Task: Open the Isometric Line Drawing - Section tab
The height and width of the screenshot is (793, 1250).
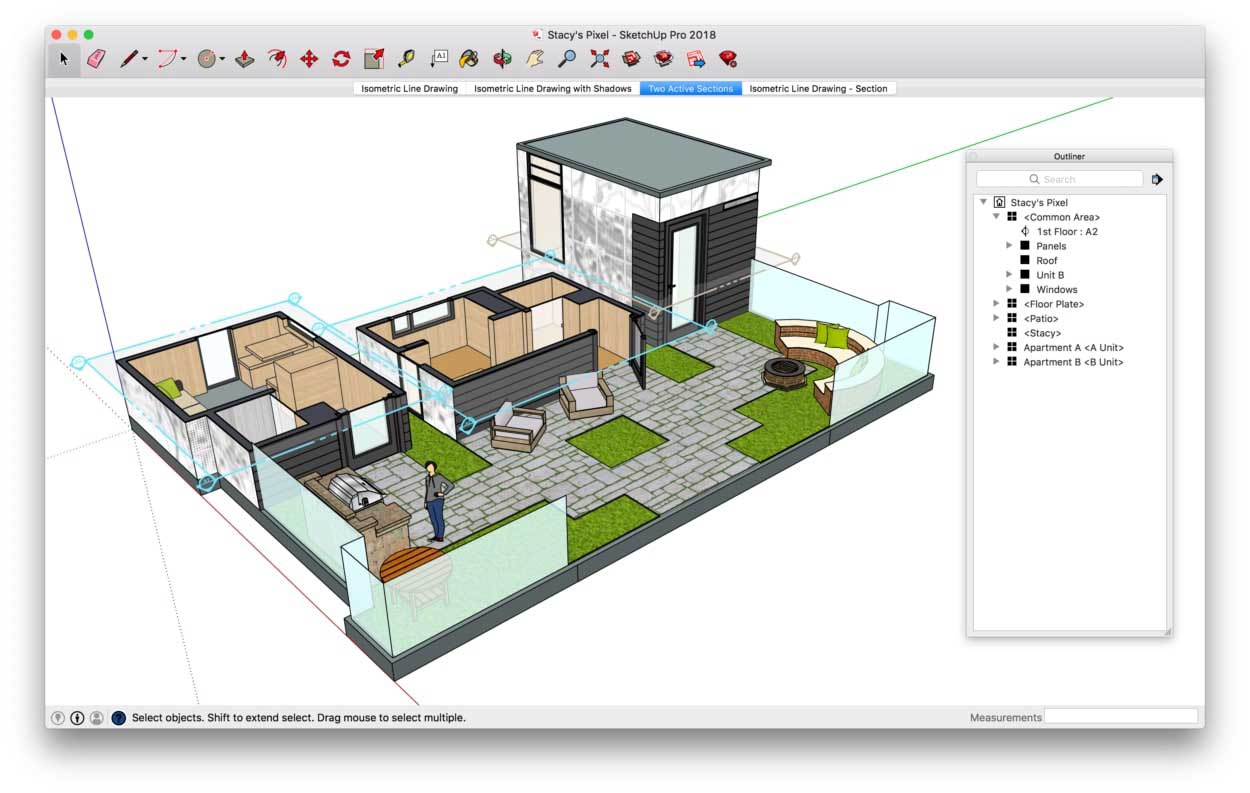Action: (x=818, y=89)
